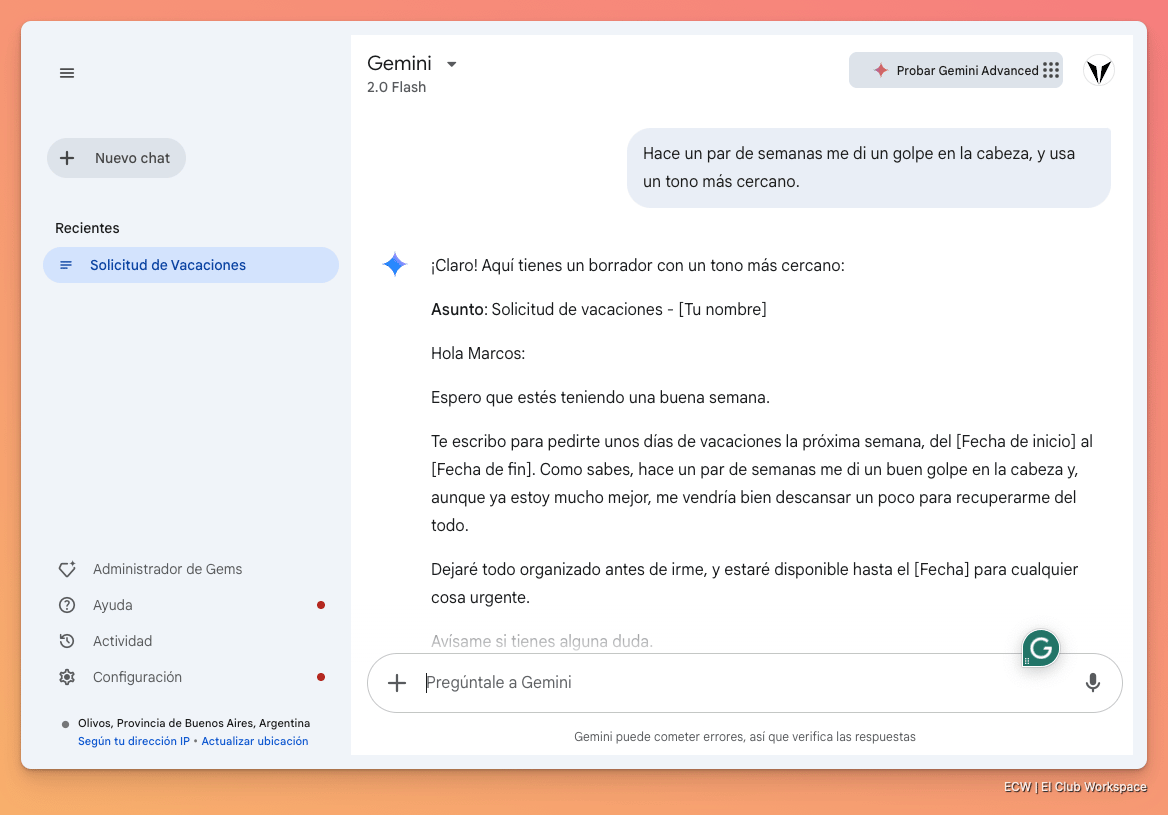Viewport: 1168px width, 815px height.
Task: Open Administrador de Gems
Action: click(167, 569)
